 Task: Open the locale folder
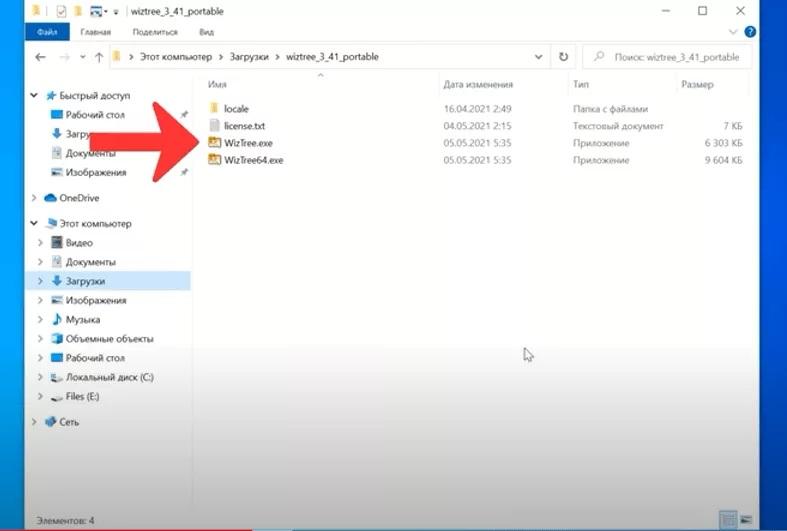[236, 108]
